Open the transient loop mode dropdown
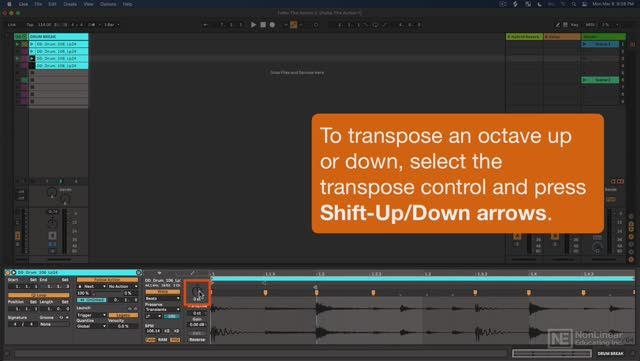The image size is (640, 361). click(153, 316)
